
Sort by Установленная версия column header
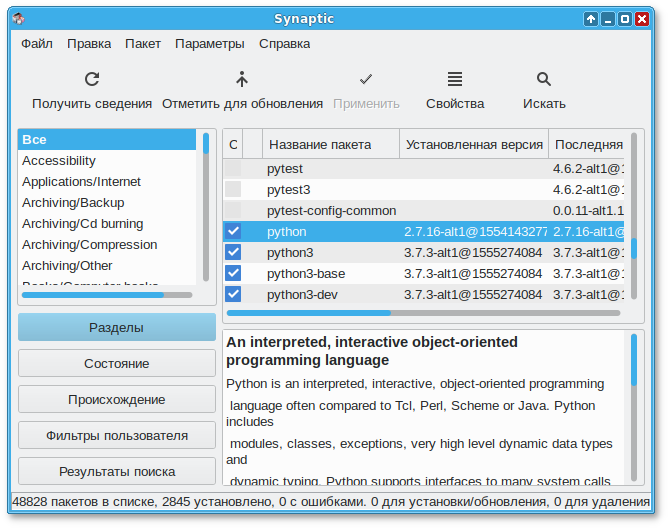474,144
